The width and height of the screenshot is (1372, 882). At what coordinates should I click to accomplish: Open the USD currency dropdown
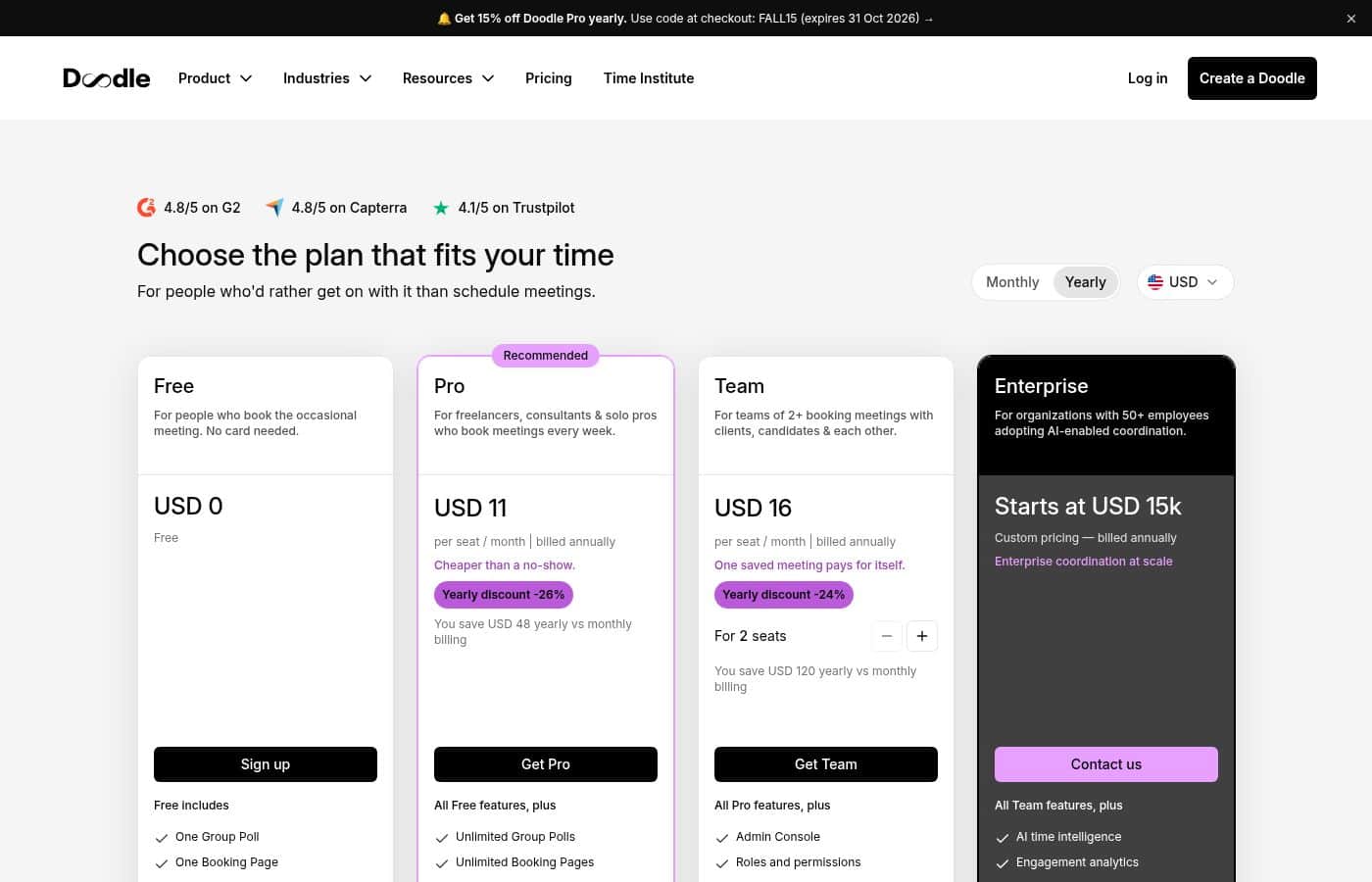(x=1185, y=282)
